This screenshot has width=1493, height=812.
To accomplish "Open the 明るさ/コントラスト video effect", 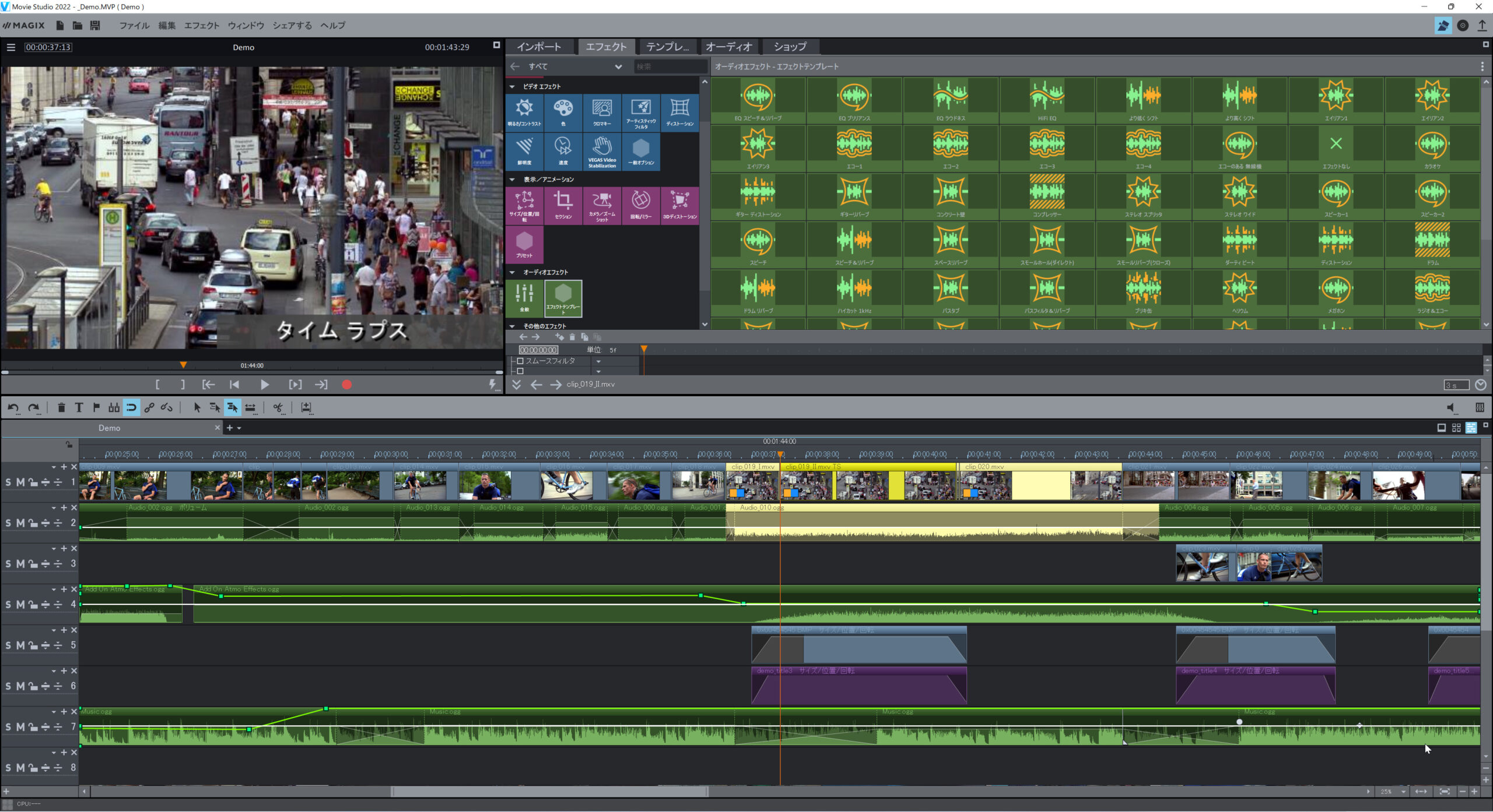I will (x=524, y=113).
